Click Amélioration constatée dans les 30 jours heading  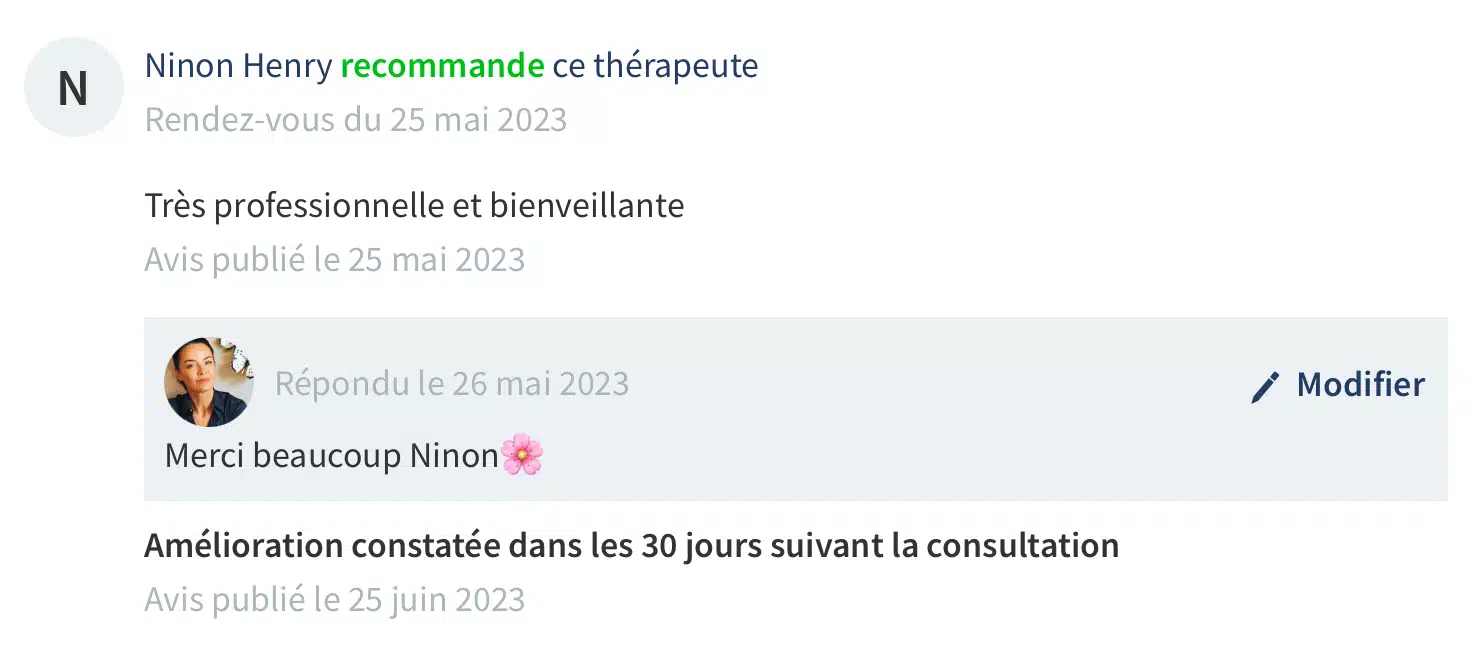(631, 546)
